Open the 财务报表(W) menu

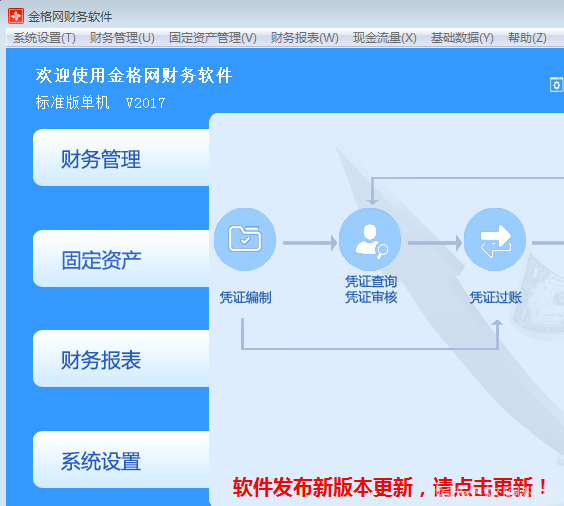tap(304, 38)
